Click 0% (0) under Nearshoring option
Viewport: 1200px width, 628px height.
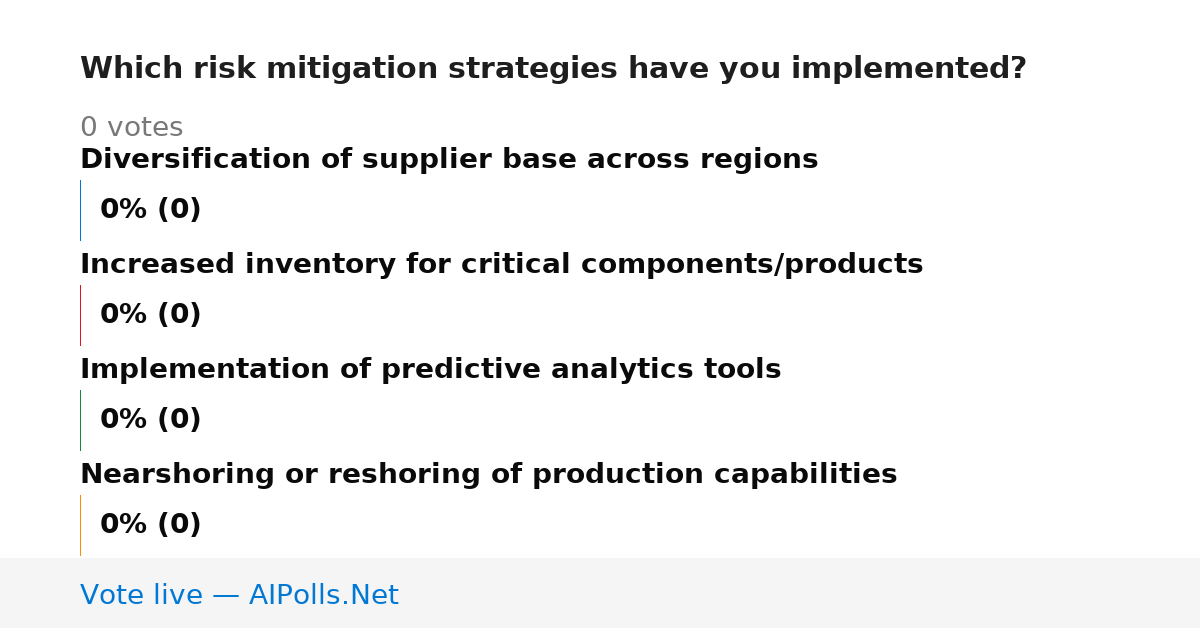[x=150, y=525]
